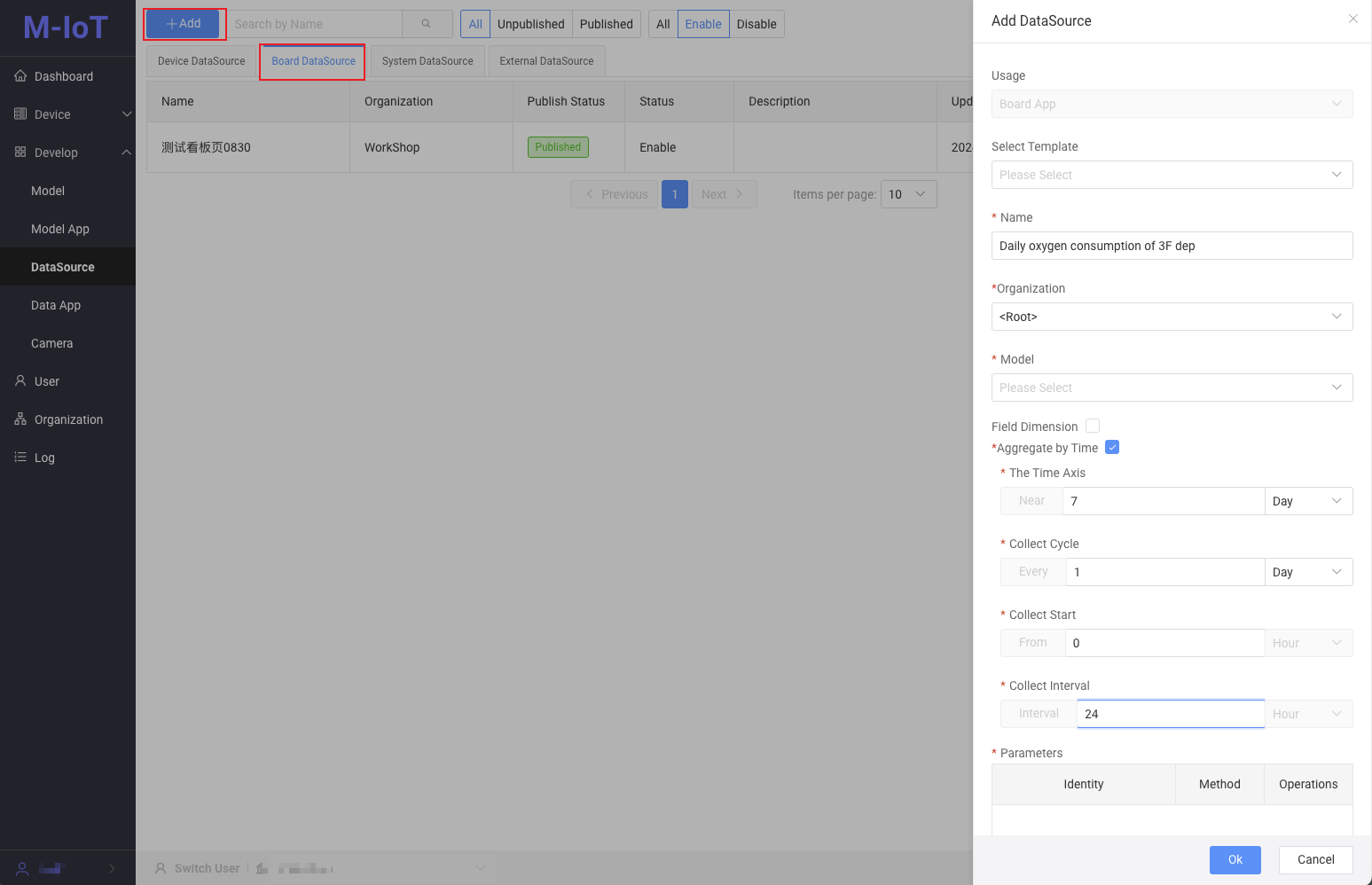Switch to System DataSource tab

427,61
